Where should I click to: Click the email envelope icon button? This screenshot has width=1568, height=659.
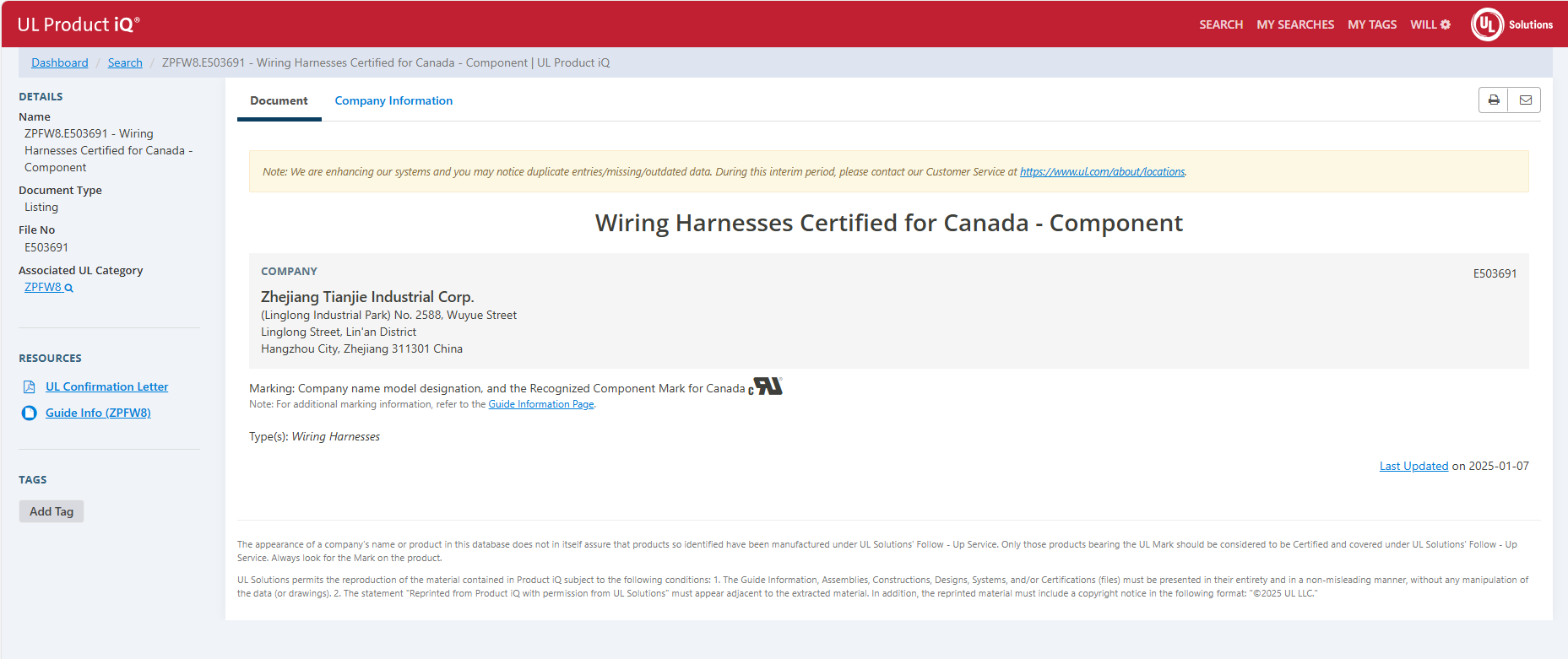pos(1525,100)
